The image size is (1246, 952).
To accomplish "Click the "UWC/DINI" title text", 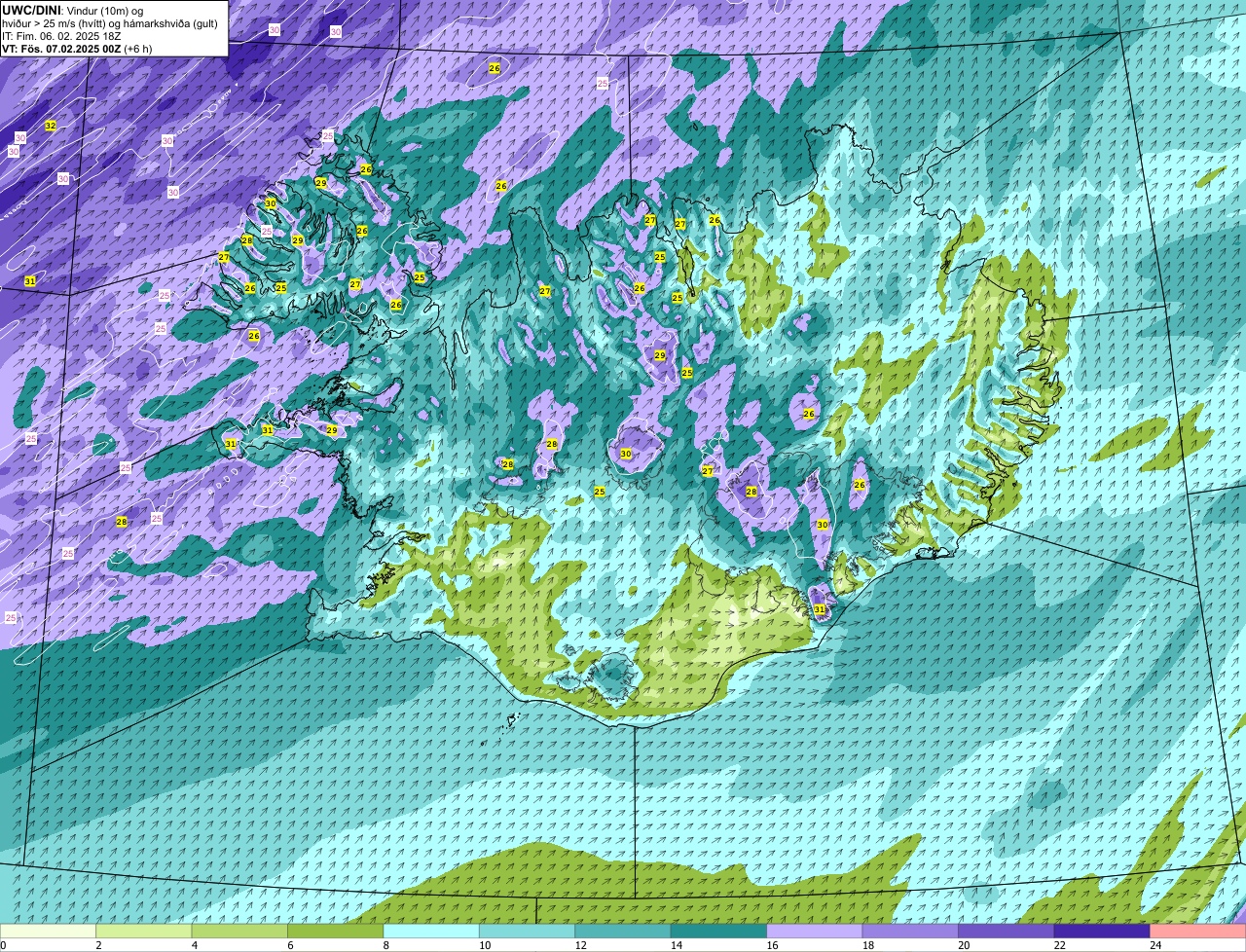I will [29, 11].
